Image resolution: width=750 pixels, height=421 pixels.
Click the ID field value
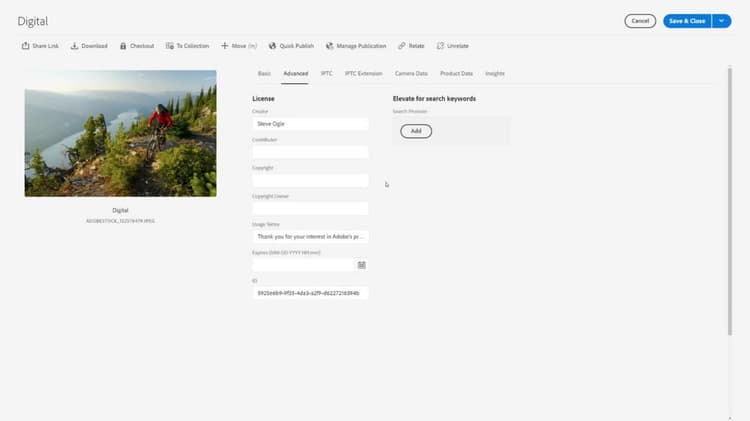[310, 293]
